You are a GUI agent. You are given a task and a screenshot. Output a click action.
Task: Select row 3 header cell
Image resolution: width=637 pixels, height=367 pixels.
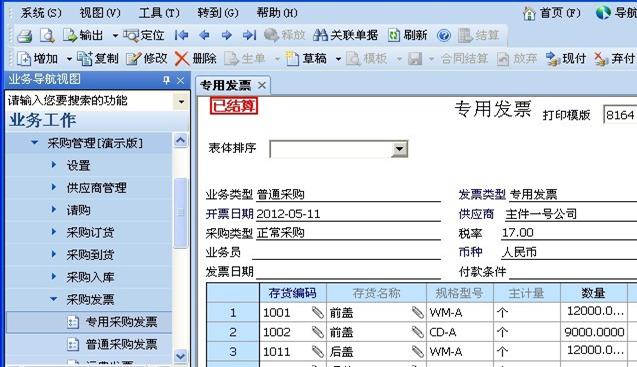pos(233,351)
